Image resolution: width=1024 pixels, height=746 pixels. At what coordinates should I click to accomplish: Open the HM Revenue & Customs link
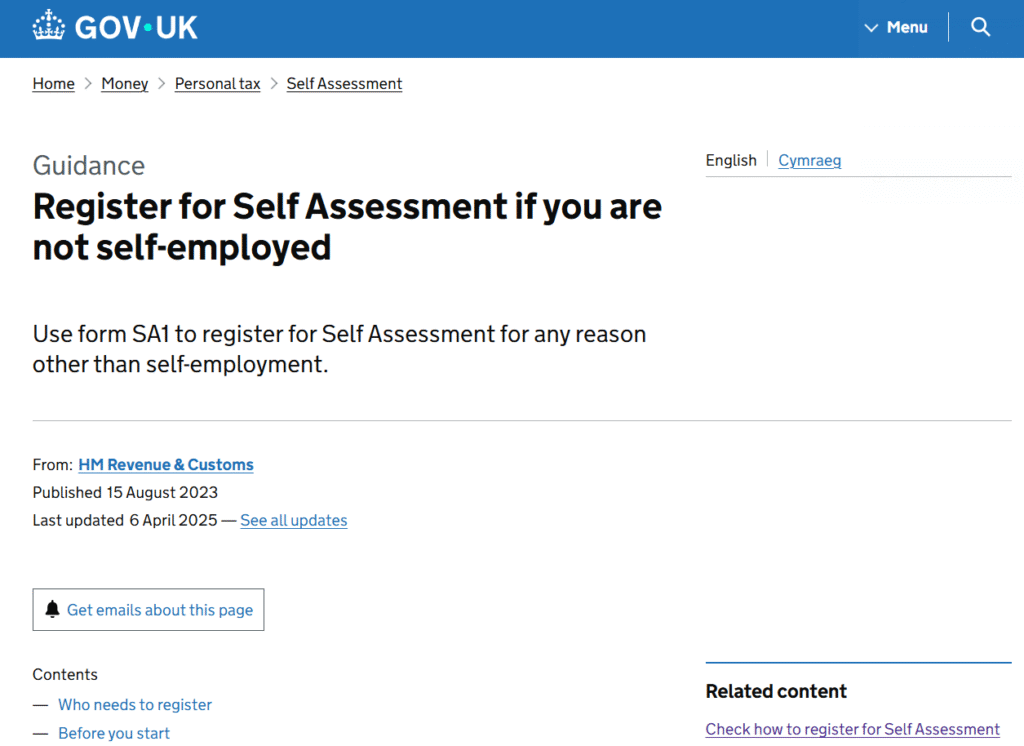coord(166,464)
